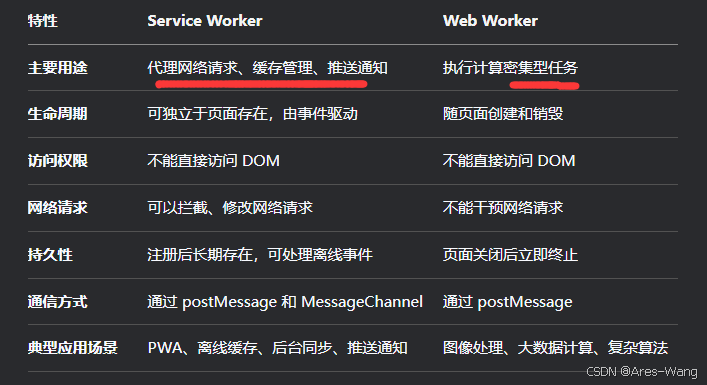Viewport: 707px width, 385px height.
Task: Click '图像处理、大数据计算、复杂算法' cell
Action: point(555,348)
